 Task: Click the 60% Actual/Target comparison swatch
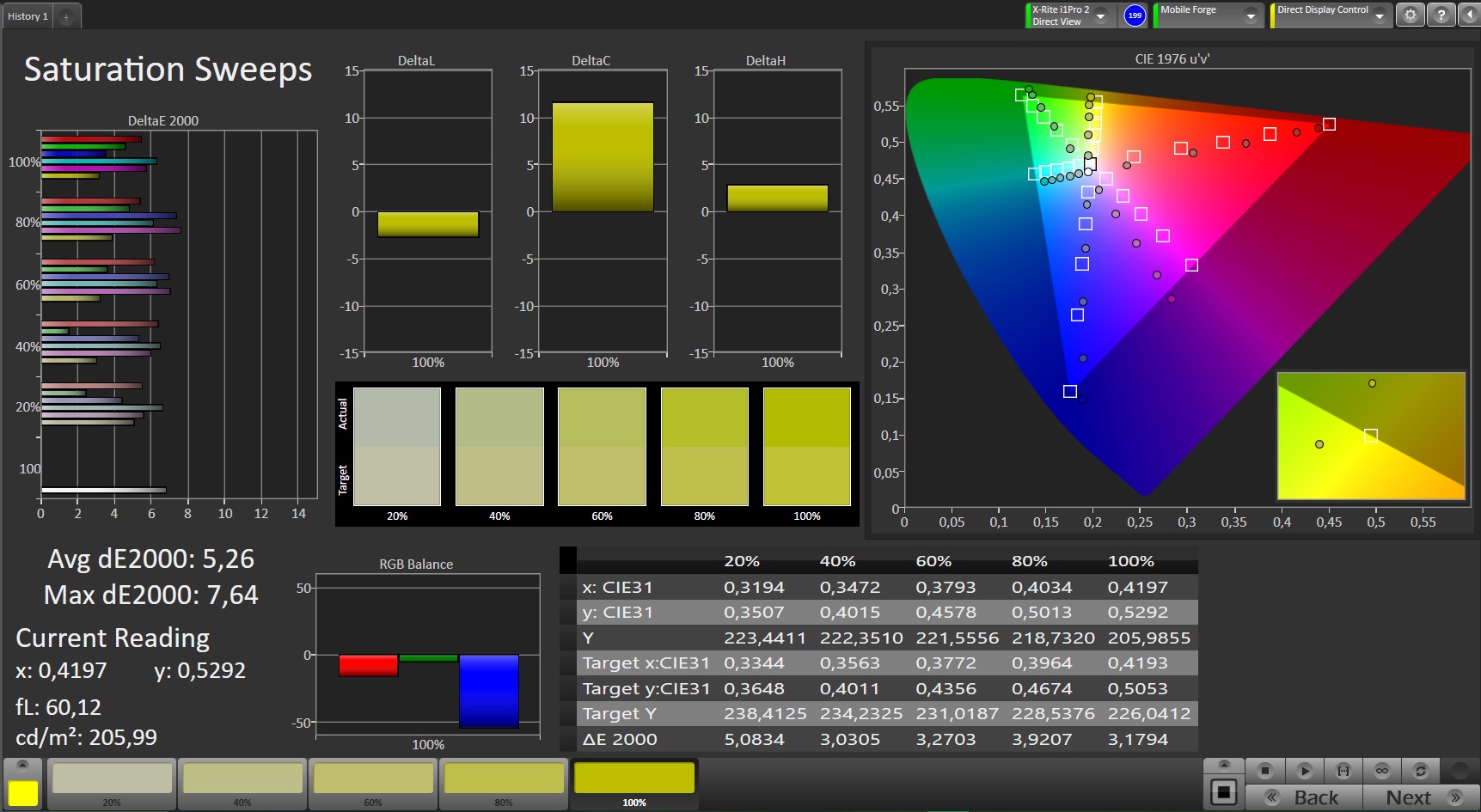pyautogui.click(x=602, y=447)
